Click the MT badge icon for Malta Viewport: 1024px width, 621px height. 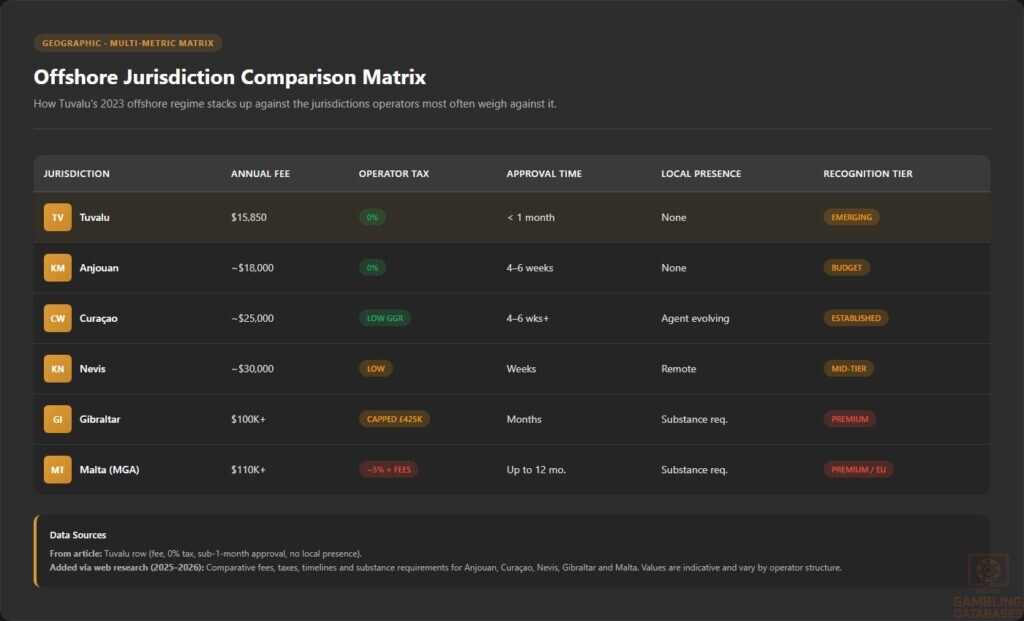(57, 470)
